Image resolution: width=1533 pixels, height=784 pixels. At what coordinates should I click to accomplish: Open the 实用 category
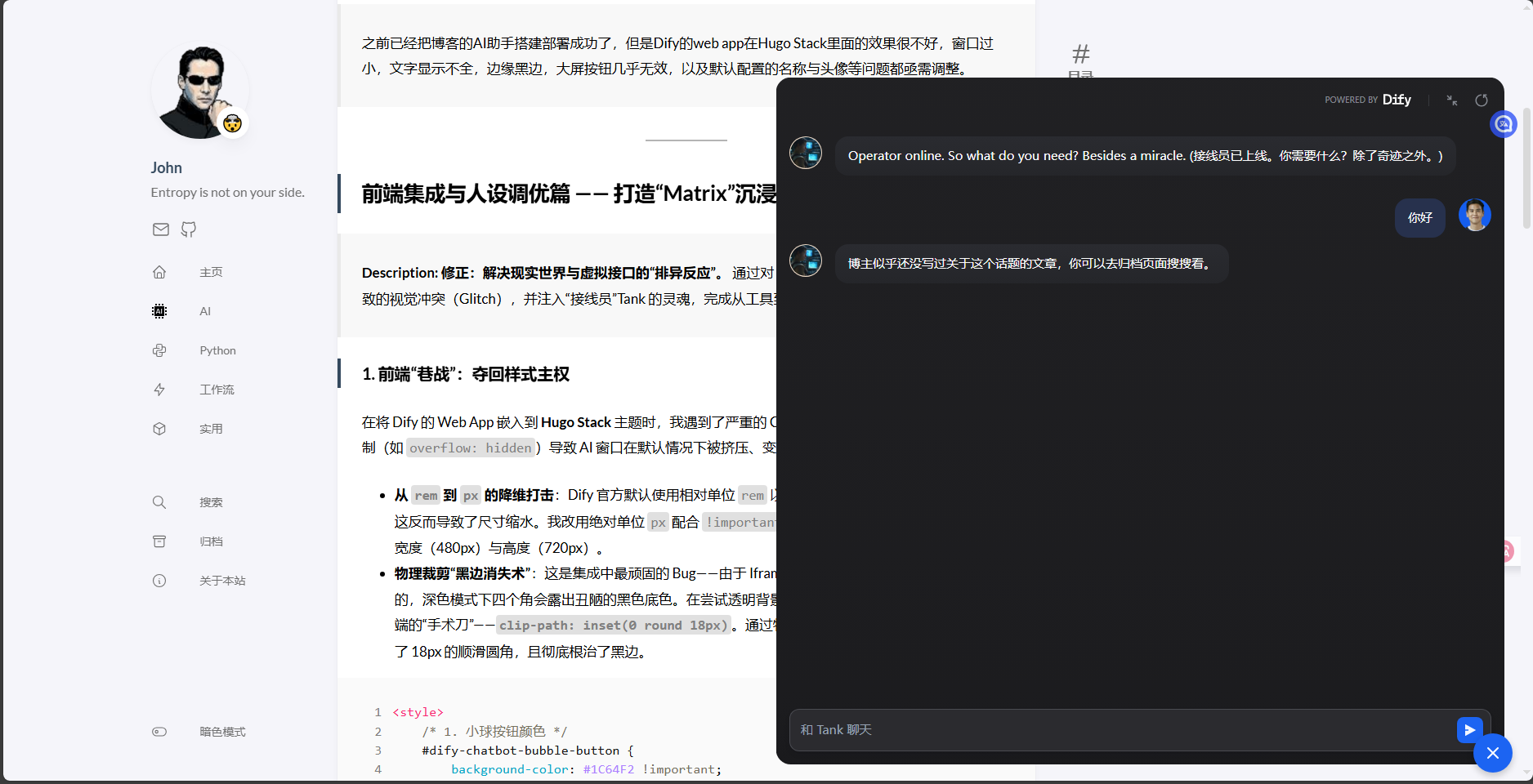click(x=210, y=429)
